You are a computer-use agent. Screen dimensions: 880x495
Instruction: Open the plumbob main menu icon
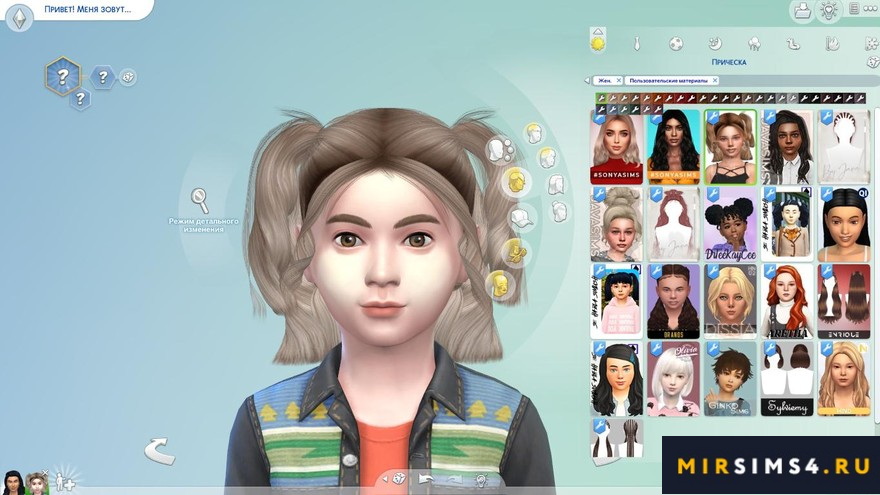click(x=20, y=17)
